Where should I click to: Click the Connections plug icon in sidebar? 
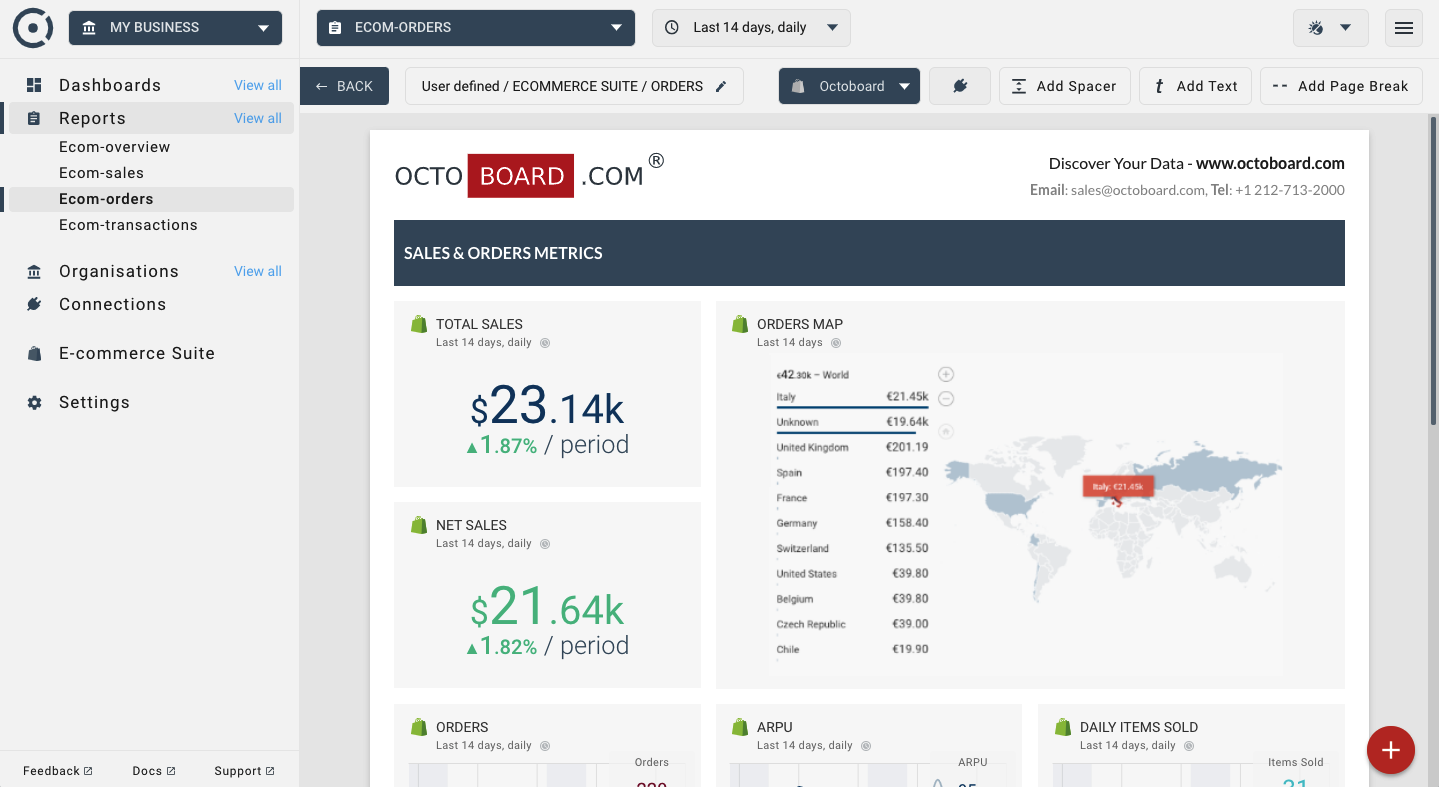pos(34,304)
